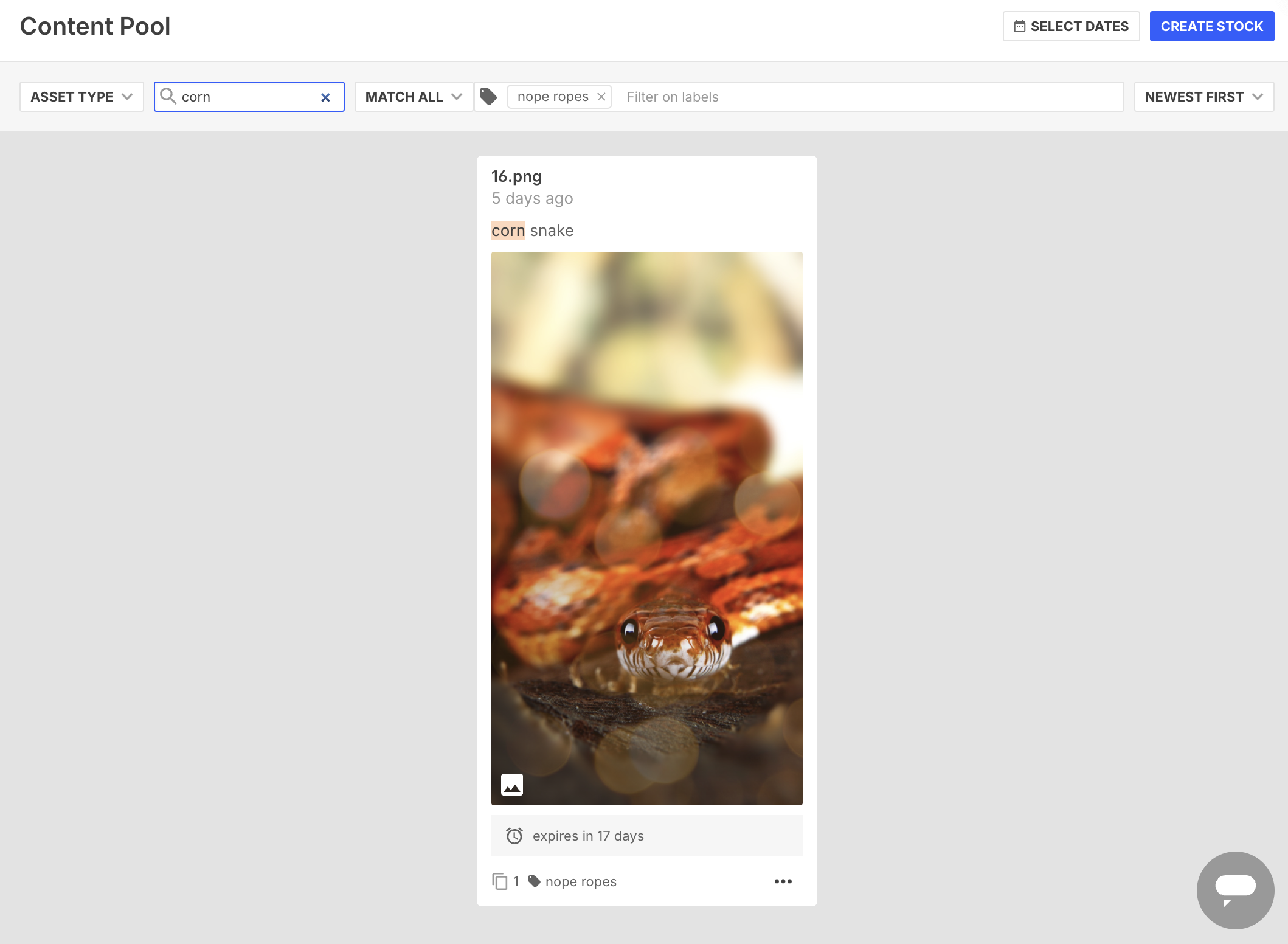Viewport: 1288px width, 944px height.
Task: Click the 16.png file name
Action: point(517,176)
